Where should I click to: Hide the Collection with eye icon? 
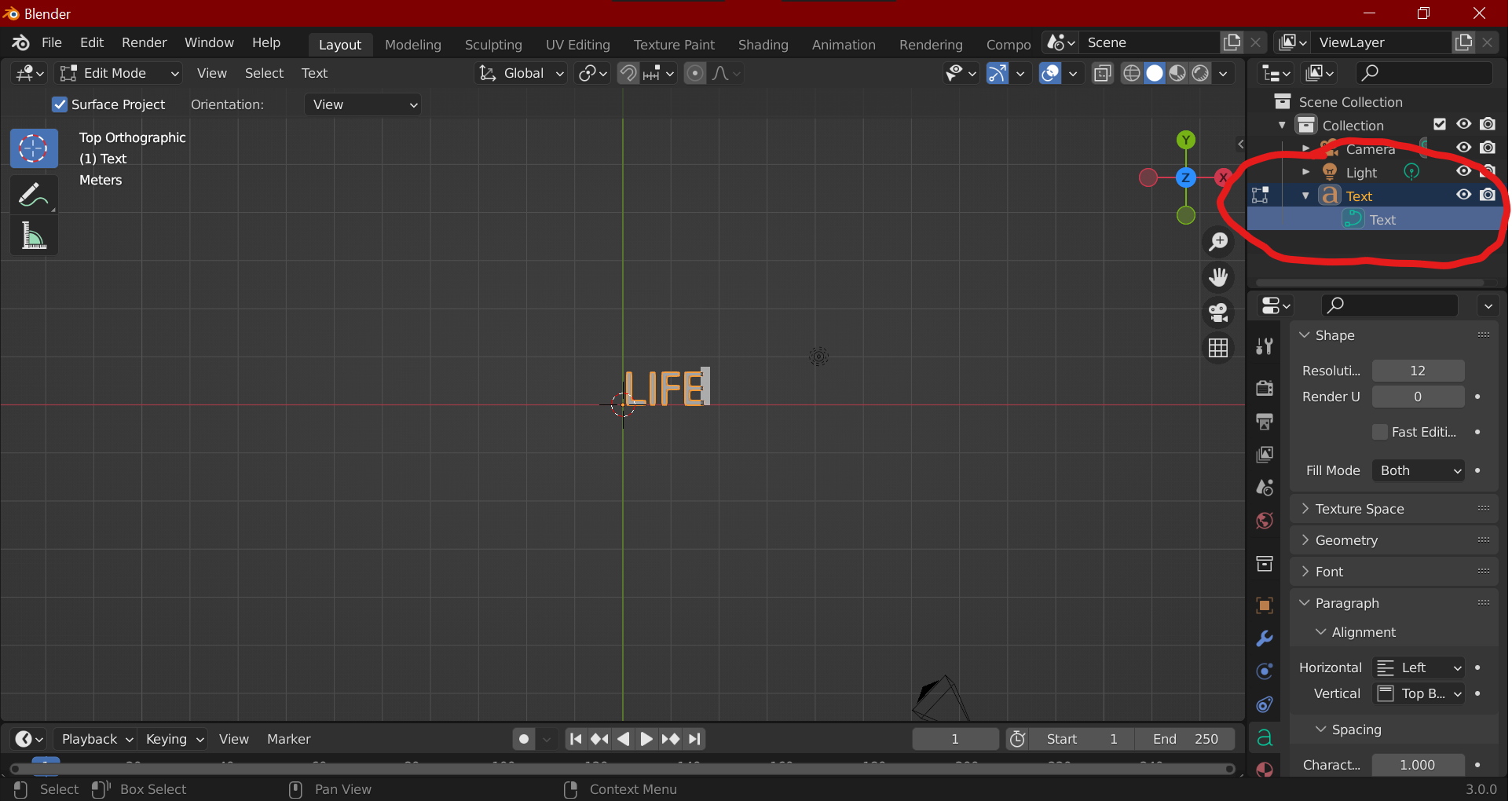tap(1464, 124)
